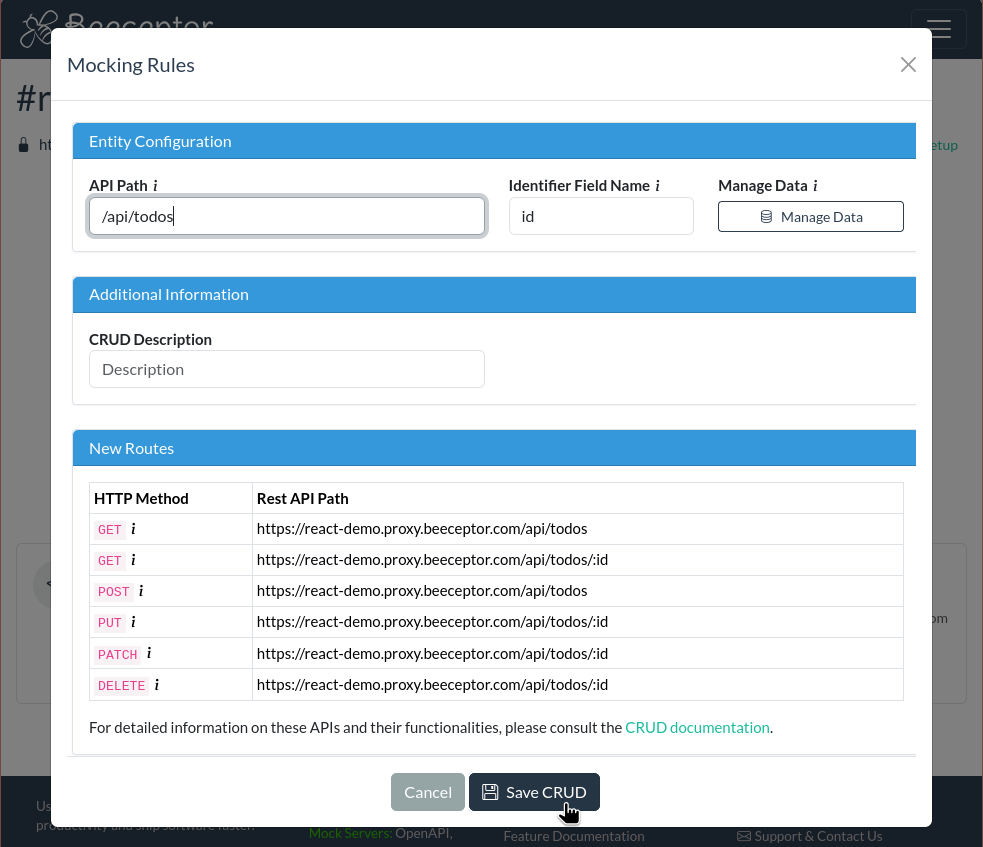Dismiss the modal with the X
Viewport: 983px width, 847px height.
pos(908,64)
